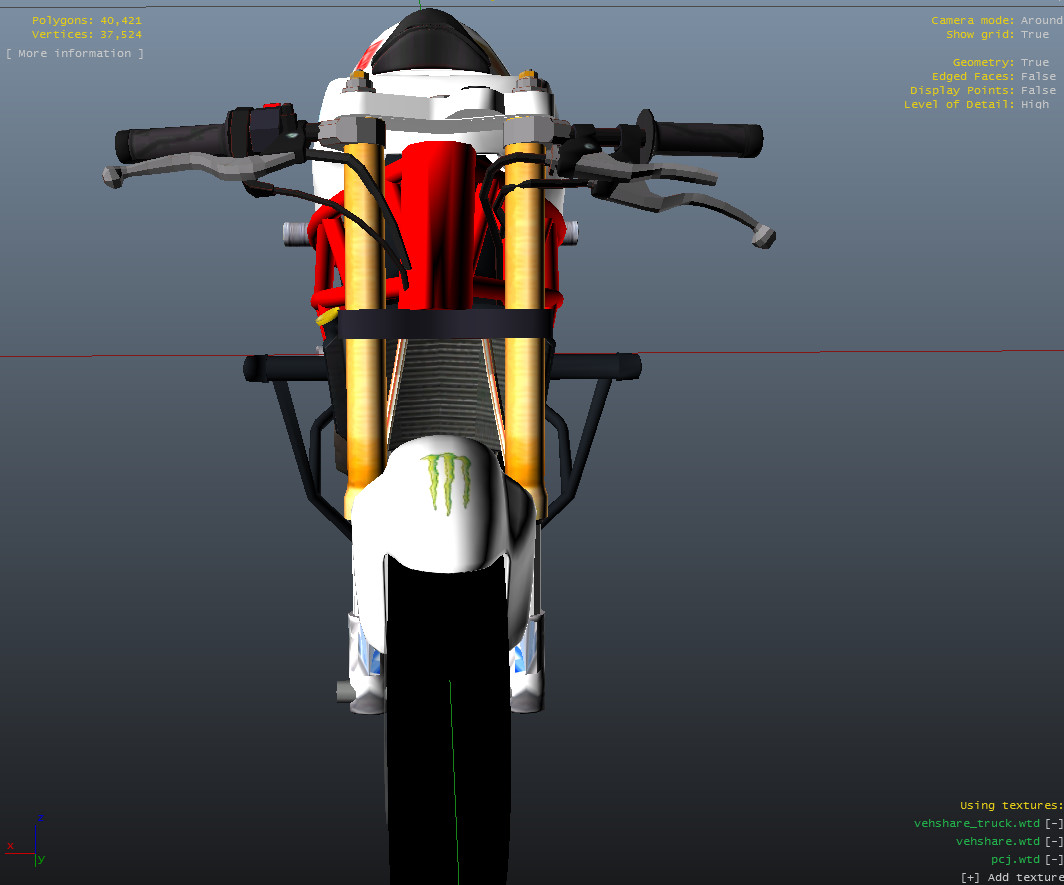Remove pcj.wtd with its [-] button
Viewport: 1064px width, 885px height.
point(1054,860)
